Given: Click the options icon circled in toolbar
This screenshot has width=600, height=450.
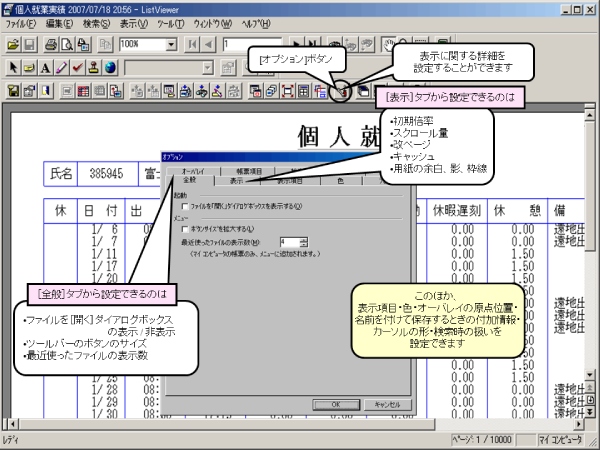Looking at the screenshot, I should pyautogui.click(x=341, y=91).
